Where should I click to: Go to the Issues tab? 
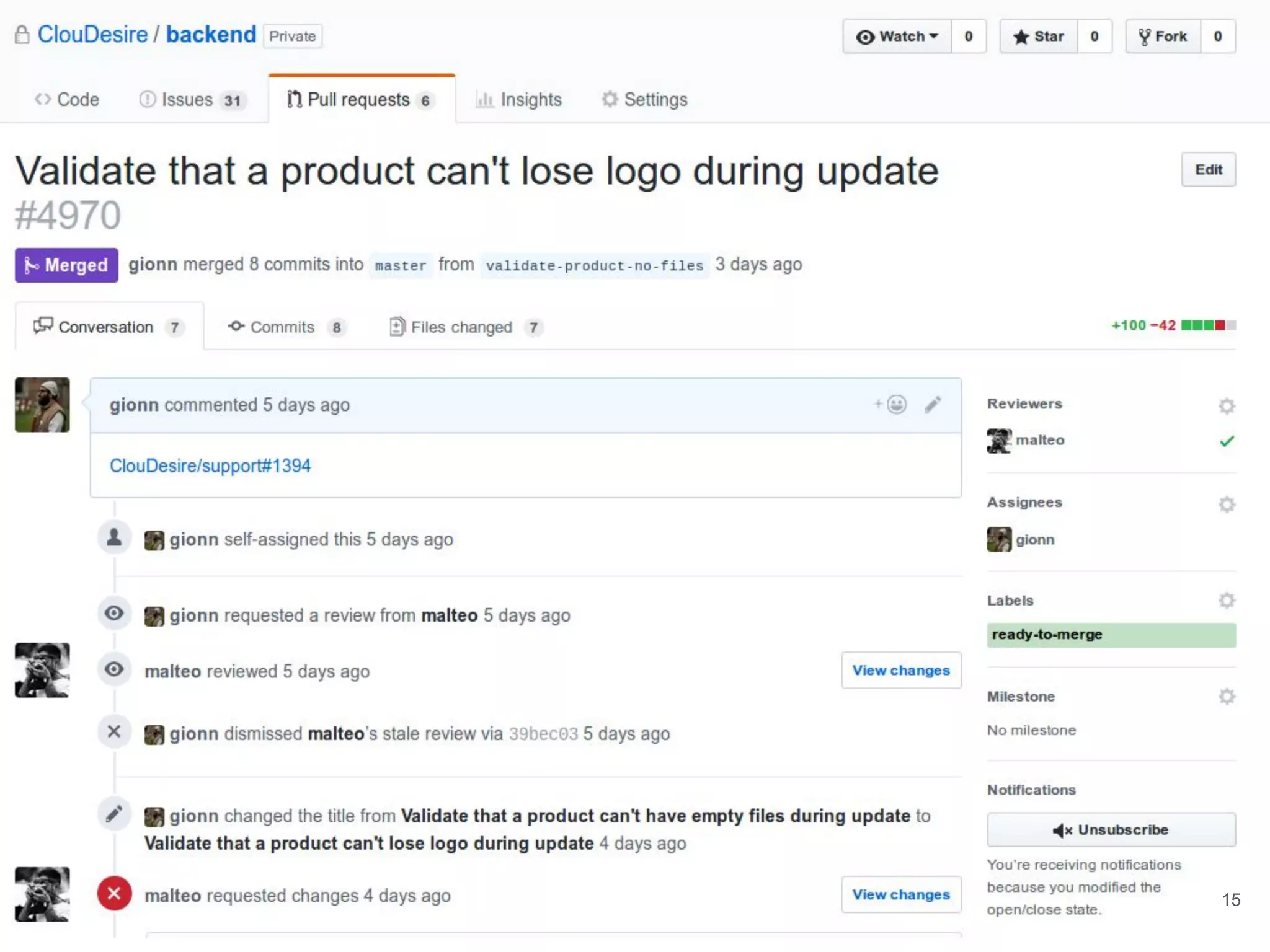(187, 100)
